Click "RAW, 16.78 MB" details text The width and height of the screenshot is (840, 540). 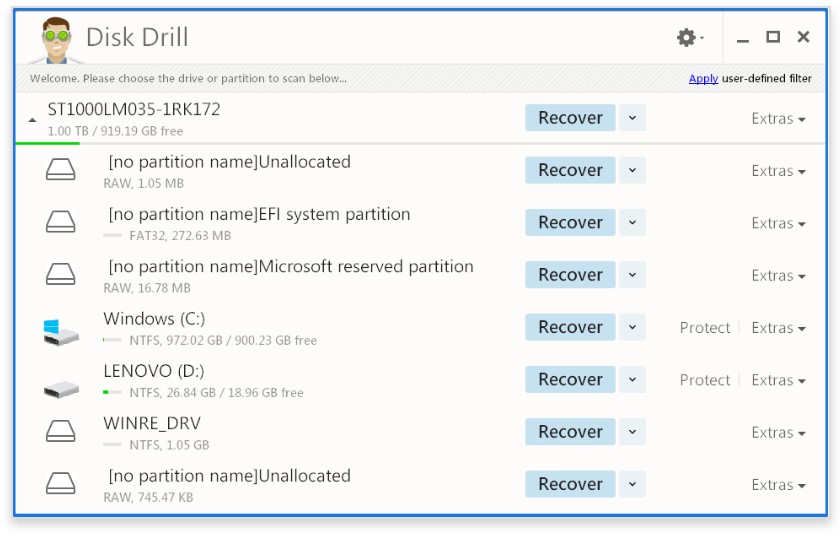147,288
